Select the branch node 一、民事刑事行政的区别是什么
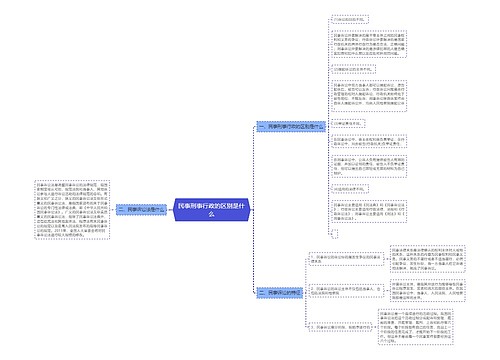500x360 pixels. (291, 127)
